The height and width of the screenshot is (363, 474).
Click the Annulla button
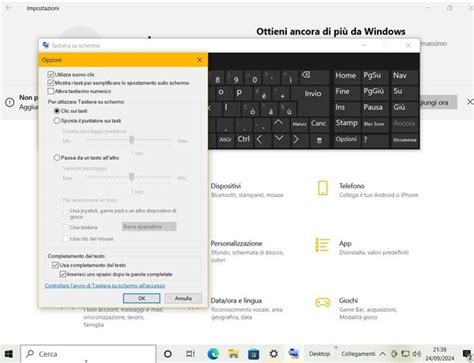click(183, 298)
